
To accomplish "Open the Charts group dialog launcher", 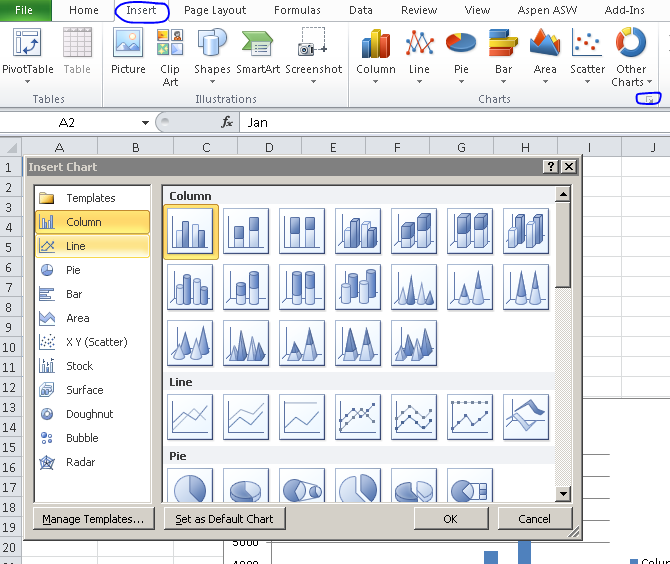I will pos(649,100).
